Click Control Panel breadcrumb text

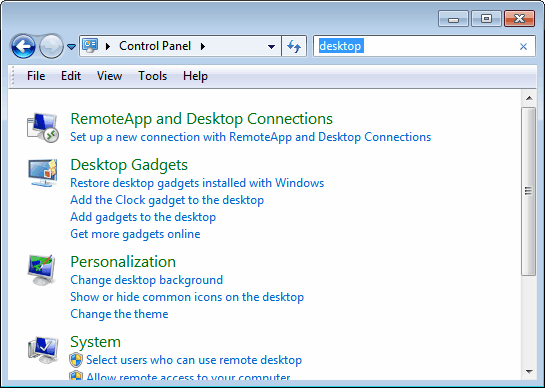pyautogui.click(x=155, y=46)
